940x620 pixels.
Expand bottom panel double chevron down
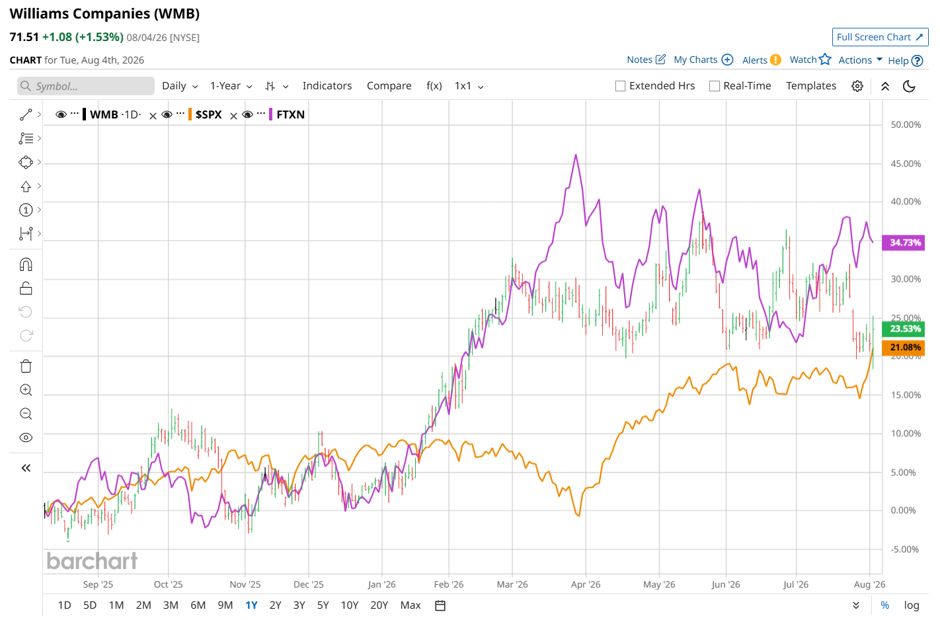coord(856,606)
